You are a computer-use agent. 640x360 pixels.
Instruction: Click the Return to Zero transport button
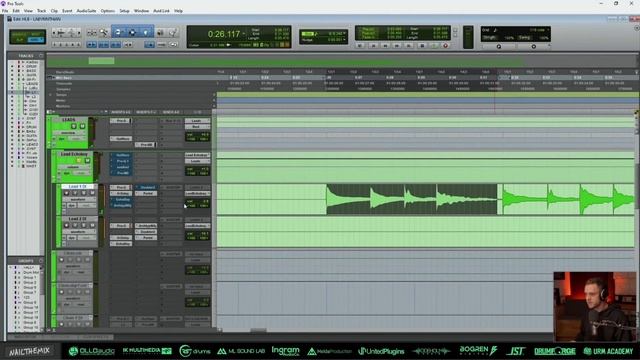360,46
